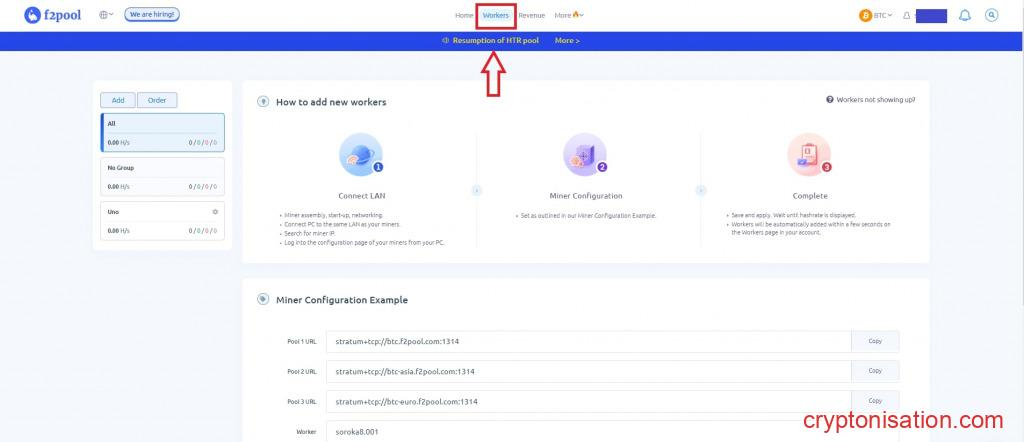Open the BTC currency dropdown

tap(876, 15)
